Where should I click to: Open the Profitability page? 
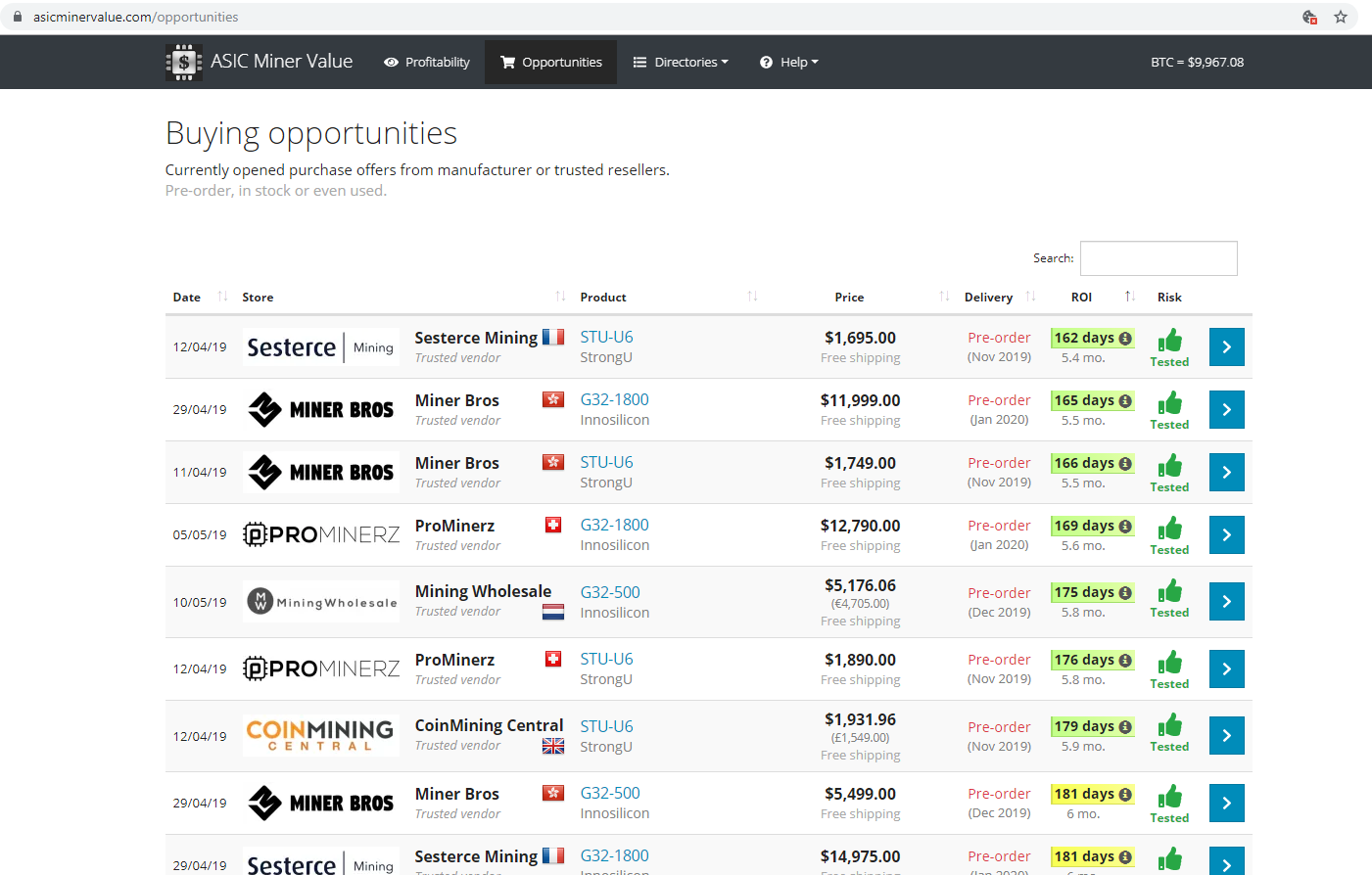(x=427, y=62)
